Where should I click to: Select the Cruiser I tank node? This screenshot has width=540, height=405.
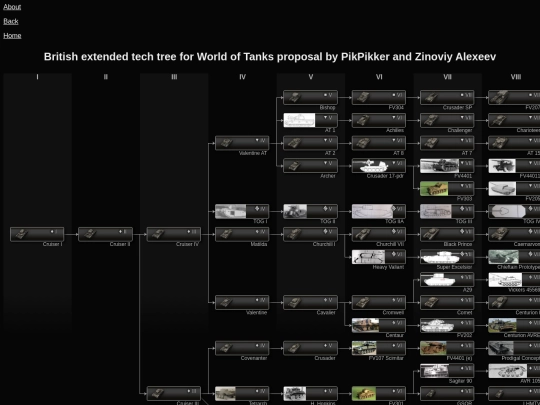tap(37, 234)
